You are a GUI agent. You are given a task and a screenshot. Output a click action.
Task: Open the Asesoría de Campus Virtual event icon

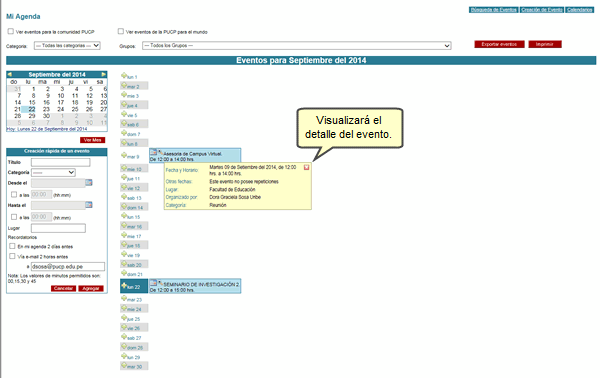pos(153,152)
